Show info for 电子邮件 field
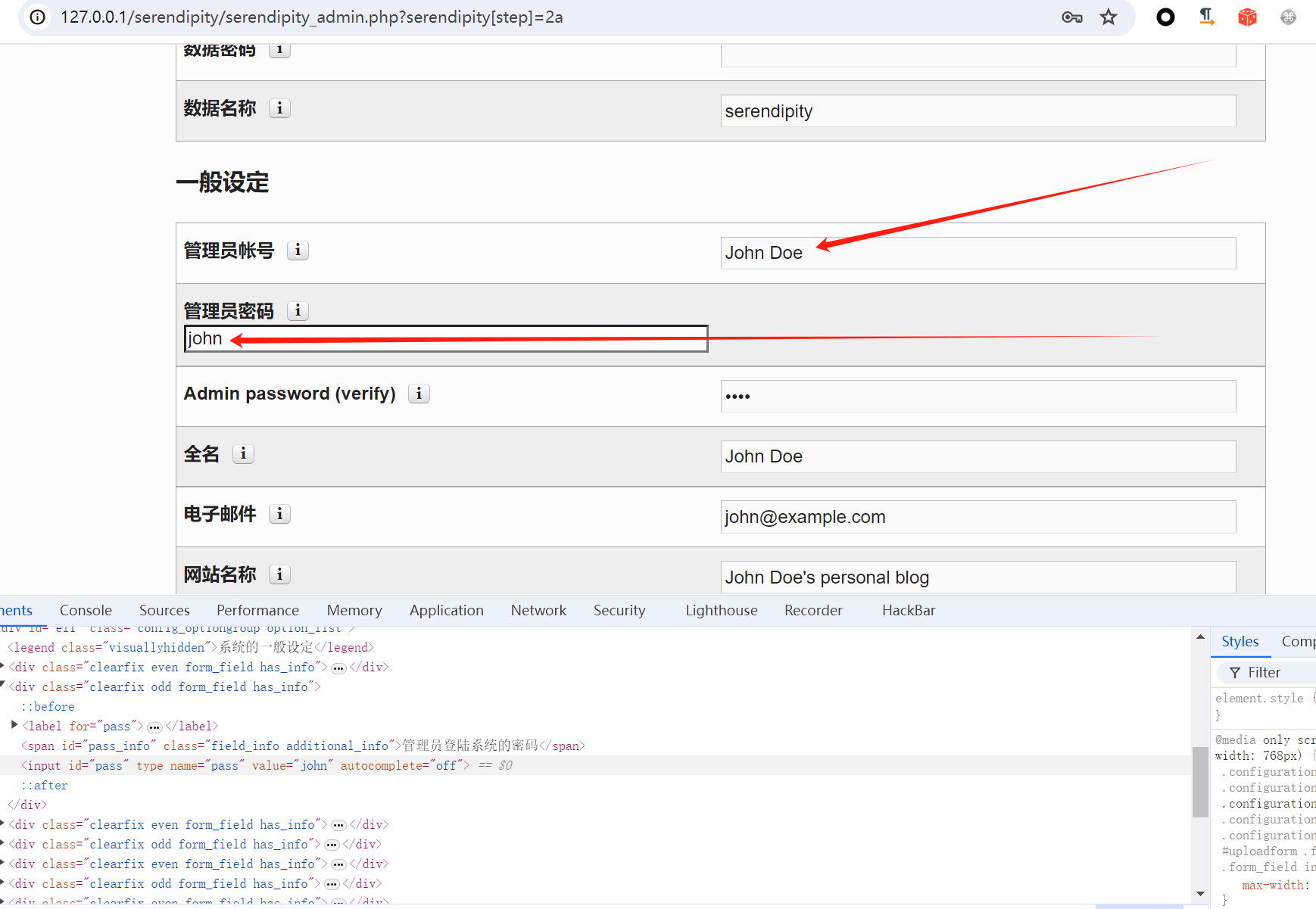This screenshot has width=1316, height=909. point(279,514)
